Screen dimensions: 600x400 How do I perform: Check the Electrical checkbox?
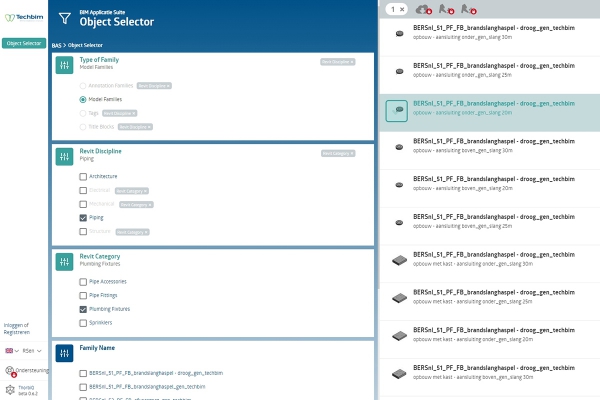click(x=83, y=190)
